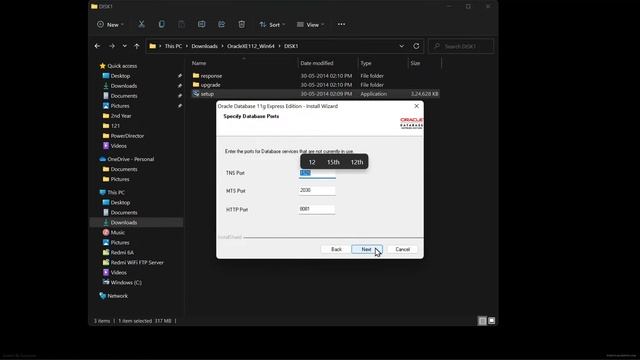Open Redmi 6A device
Viewport: 640px width, 360px height.
(x=122, y=252)
